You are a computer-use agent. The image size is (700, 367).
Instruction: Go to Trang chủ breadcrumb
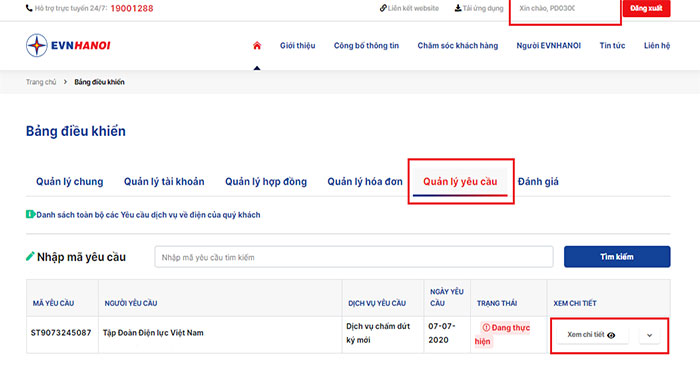[41, 82]
